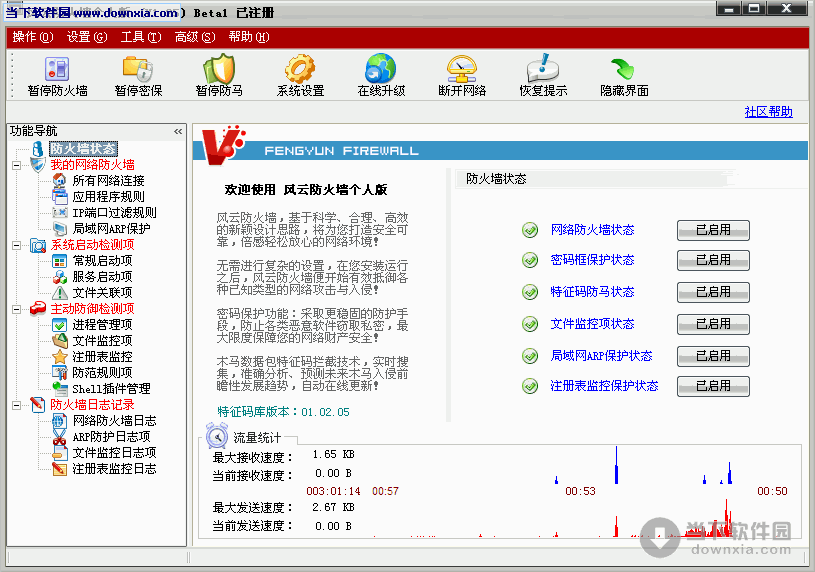Open 系统设置 gear icon
This screenshot has height=572, width=815.
coord(300,69)
